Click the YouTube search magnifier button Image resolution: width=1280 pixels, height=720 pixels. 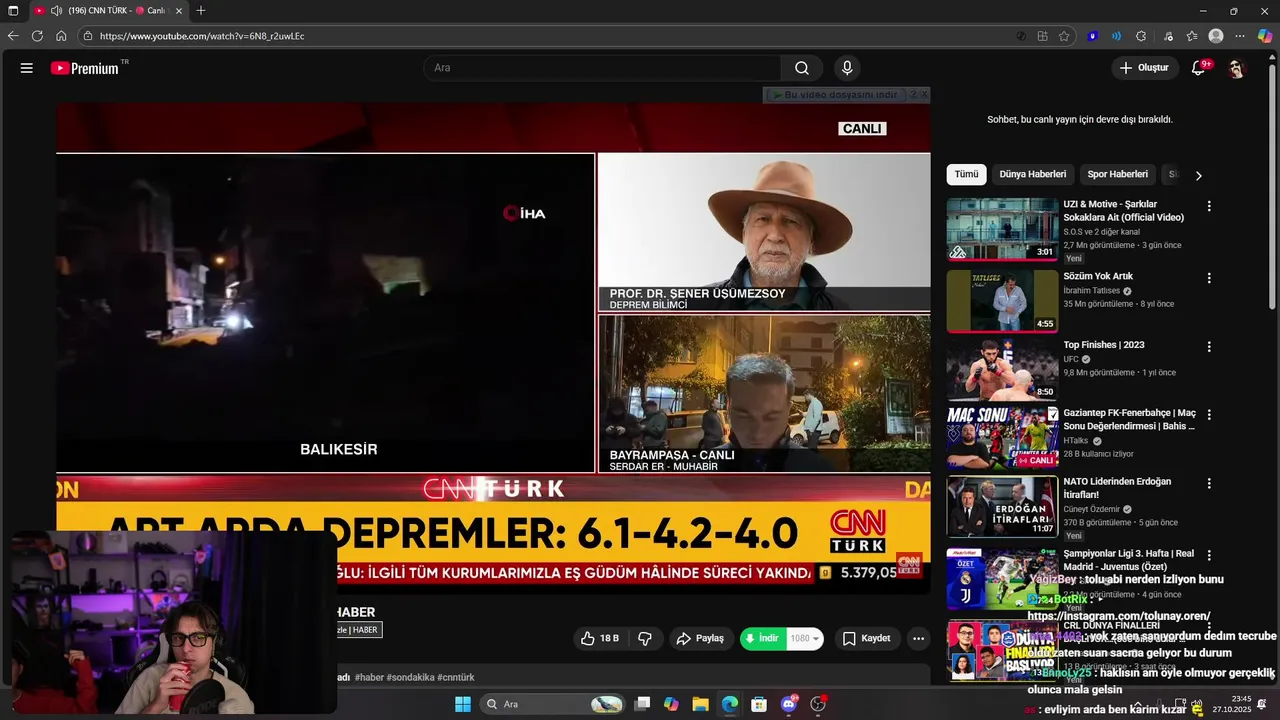802,68
